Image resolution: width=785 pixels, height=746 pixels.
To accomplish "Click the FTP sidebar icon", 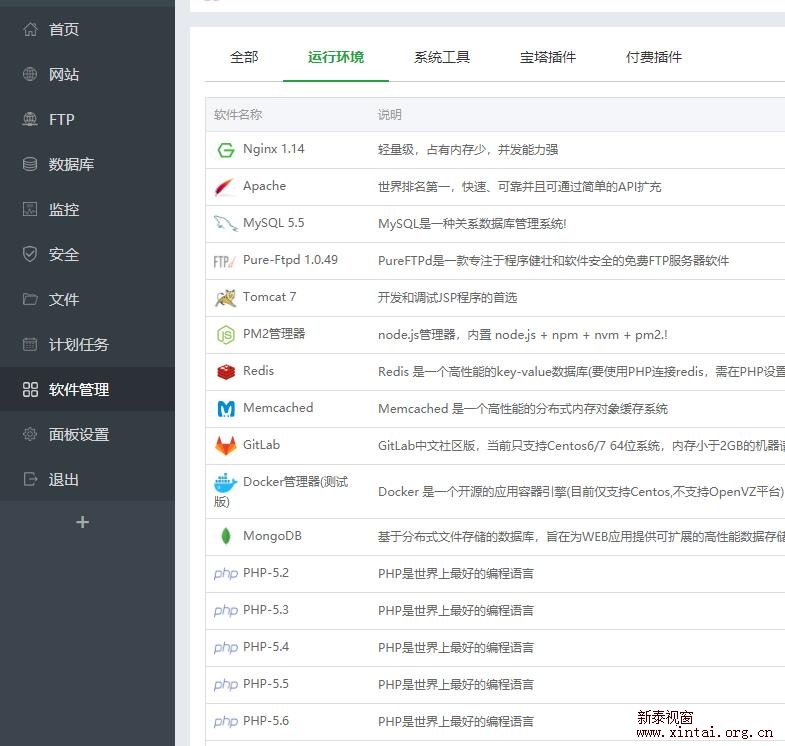I will tap(30, 119).
